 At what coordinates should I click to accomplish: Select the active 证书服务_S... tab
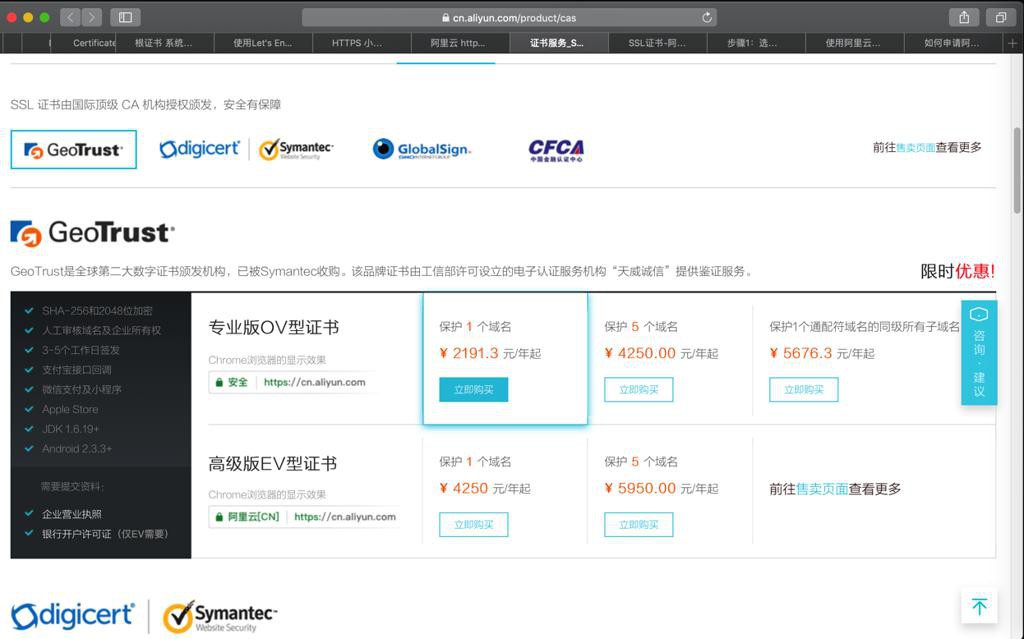pyautogui.click(x=559, y=43)
